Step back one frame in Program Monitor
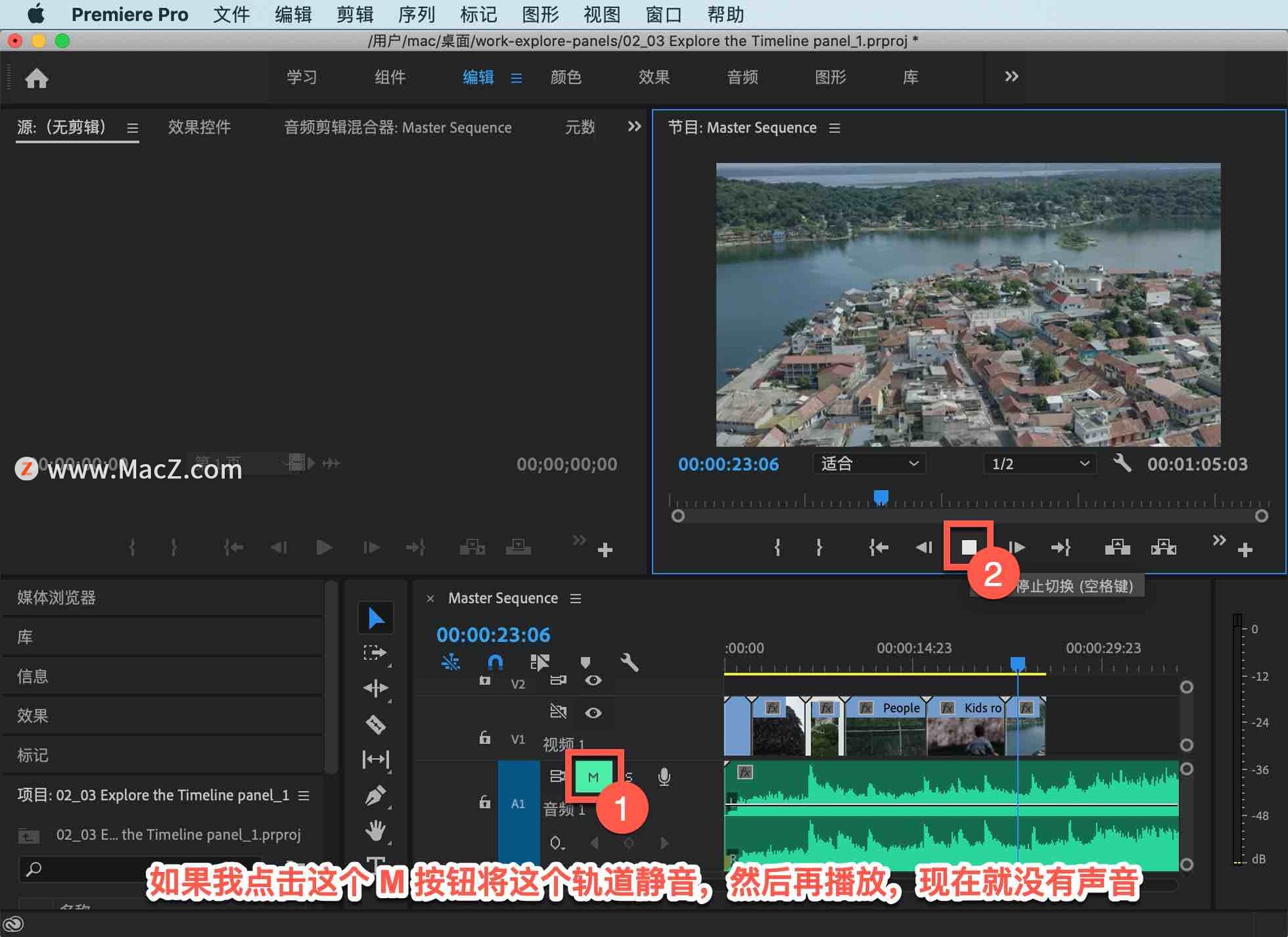 924,548
